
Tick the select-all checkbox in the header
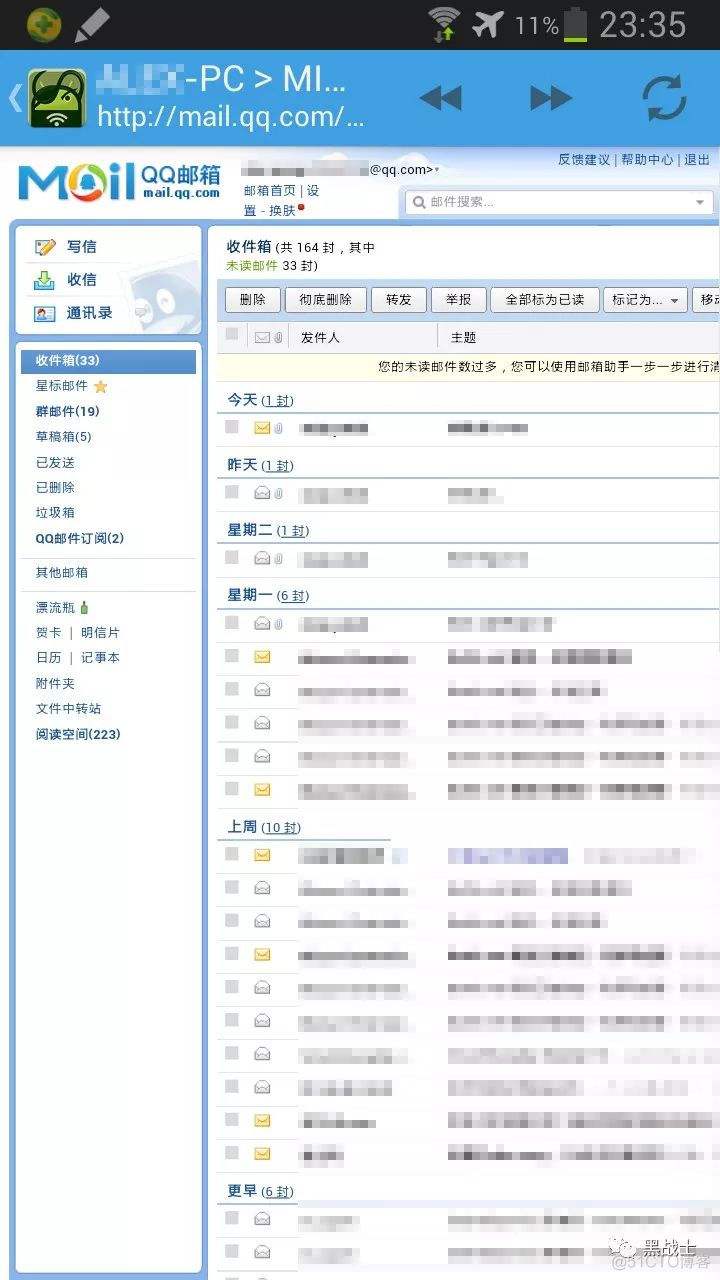click(x=232, y=335)
